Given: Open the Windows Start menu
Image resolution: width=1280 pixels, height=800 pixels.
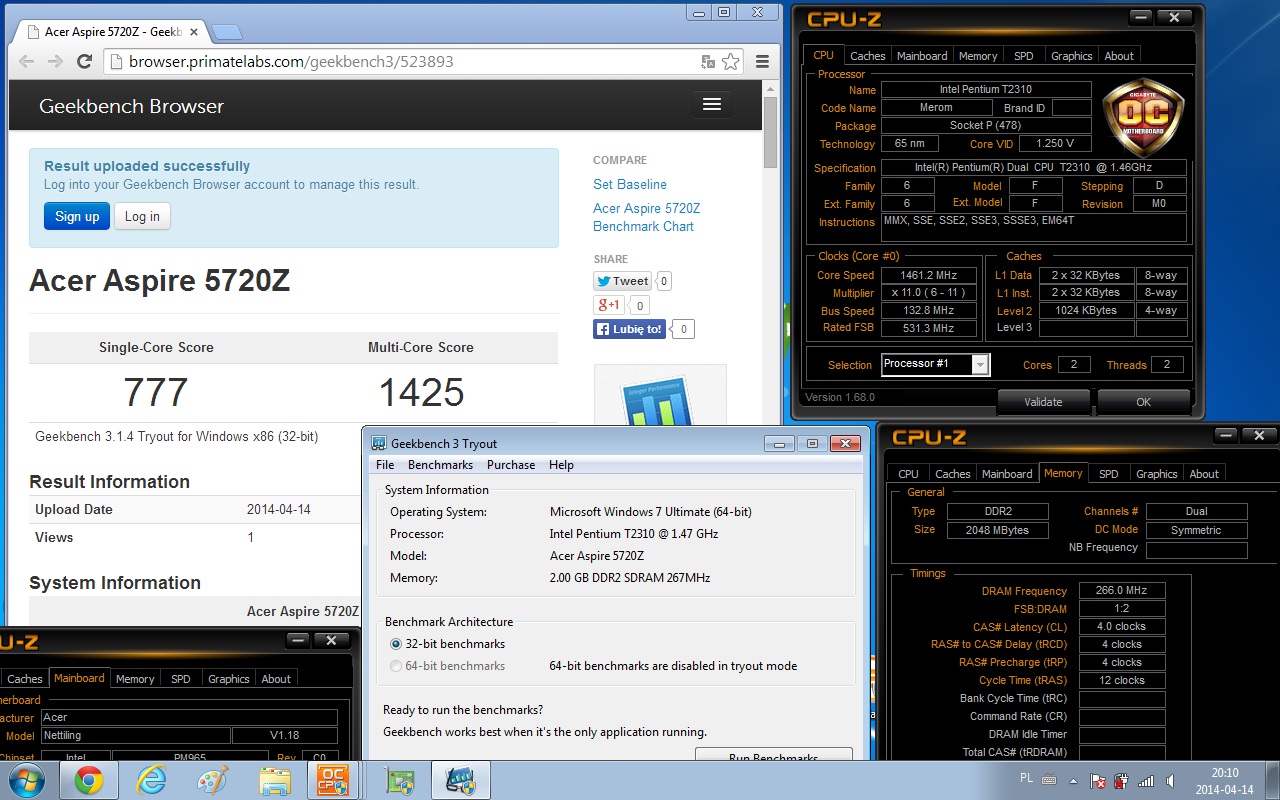Looking at the screenshot, I should [27, 779].
